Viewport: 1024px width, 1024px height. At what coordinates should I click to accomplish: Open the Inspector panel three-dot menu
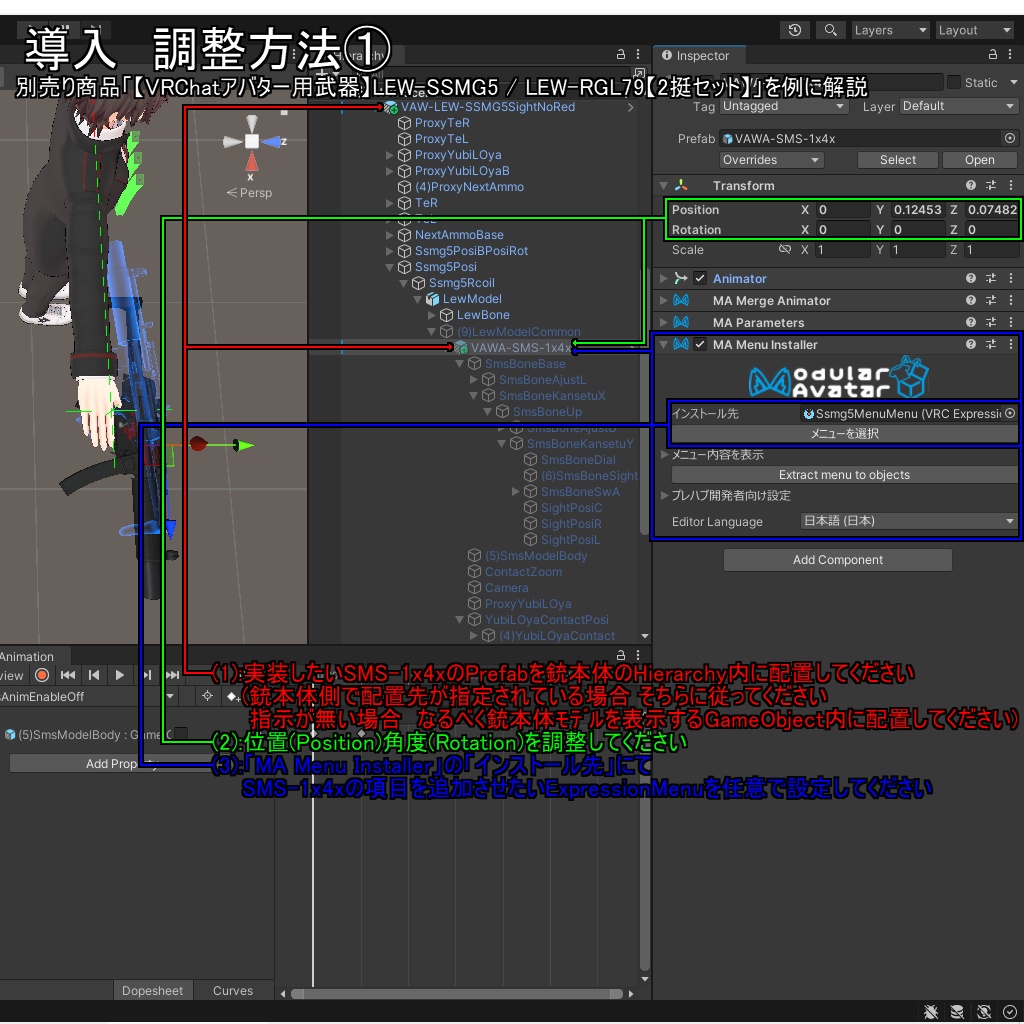click(1010, 55)
